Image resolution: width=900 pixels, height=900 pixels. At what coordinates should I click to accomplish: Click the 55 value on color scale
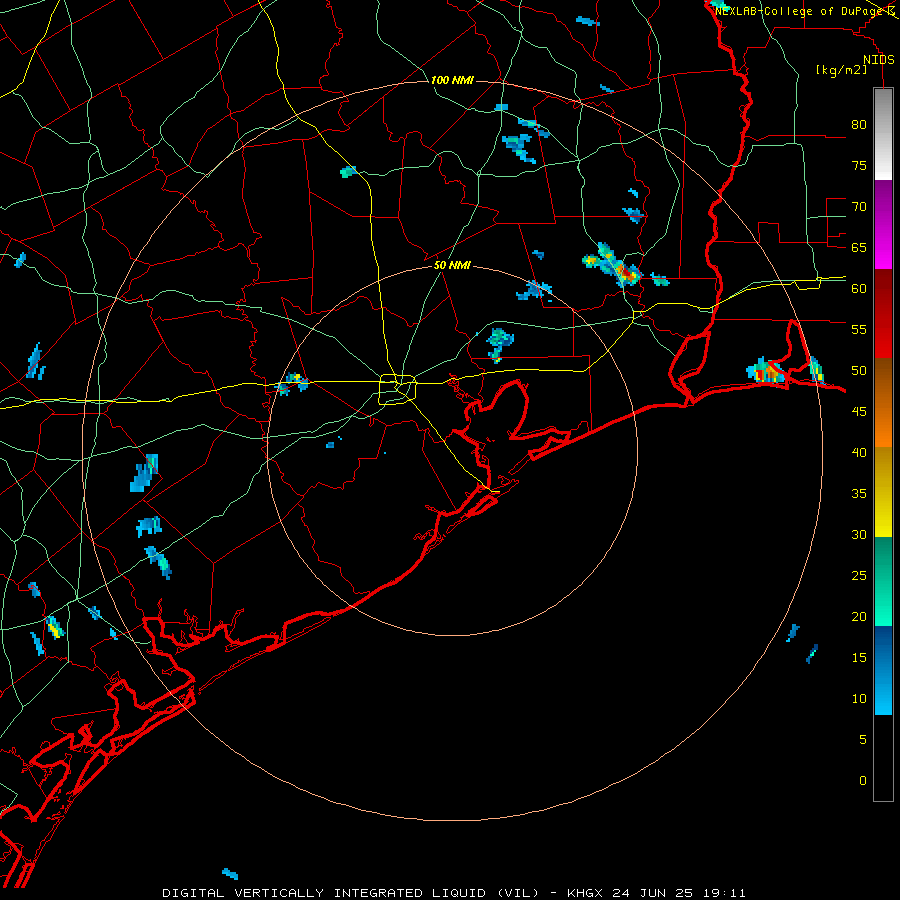point(859,329)
